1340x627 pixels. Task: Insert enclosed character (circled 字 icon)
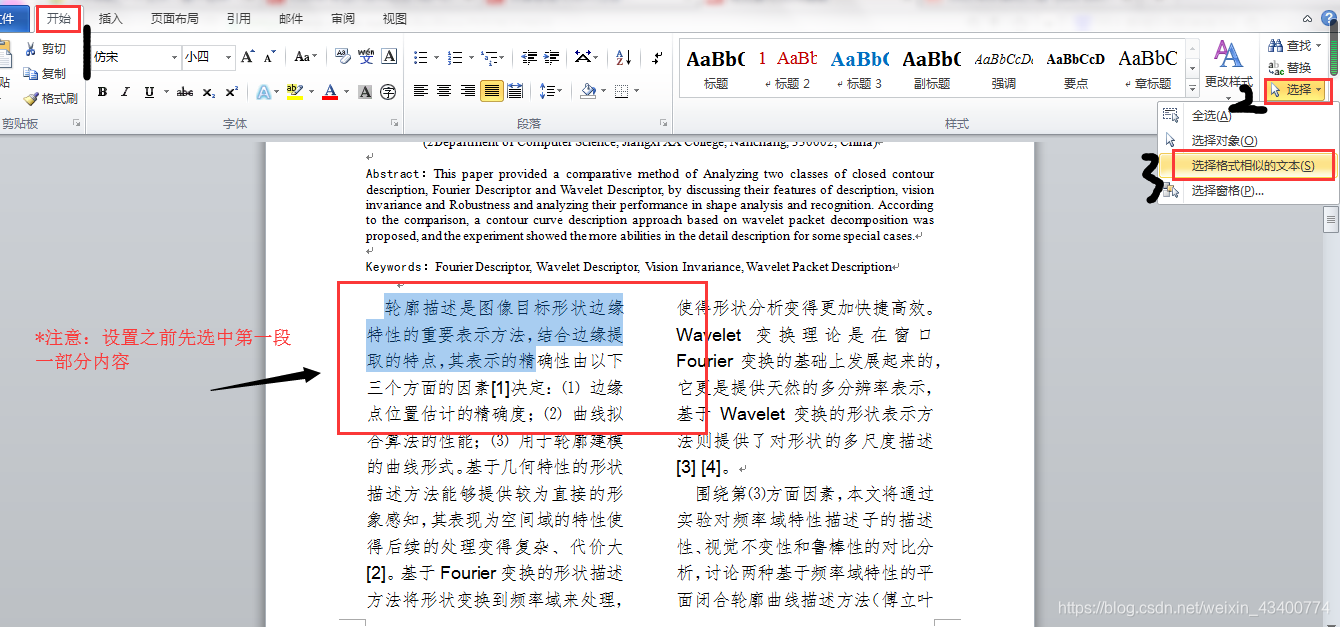point(388,92)
